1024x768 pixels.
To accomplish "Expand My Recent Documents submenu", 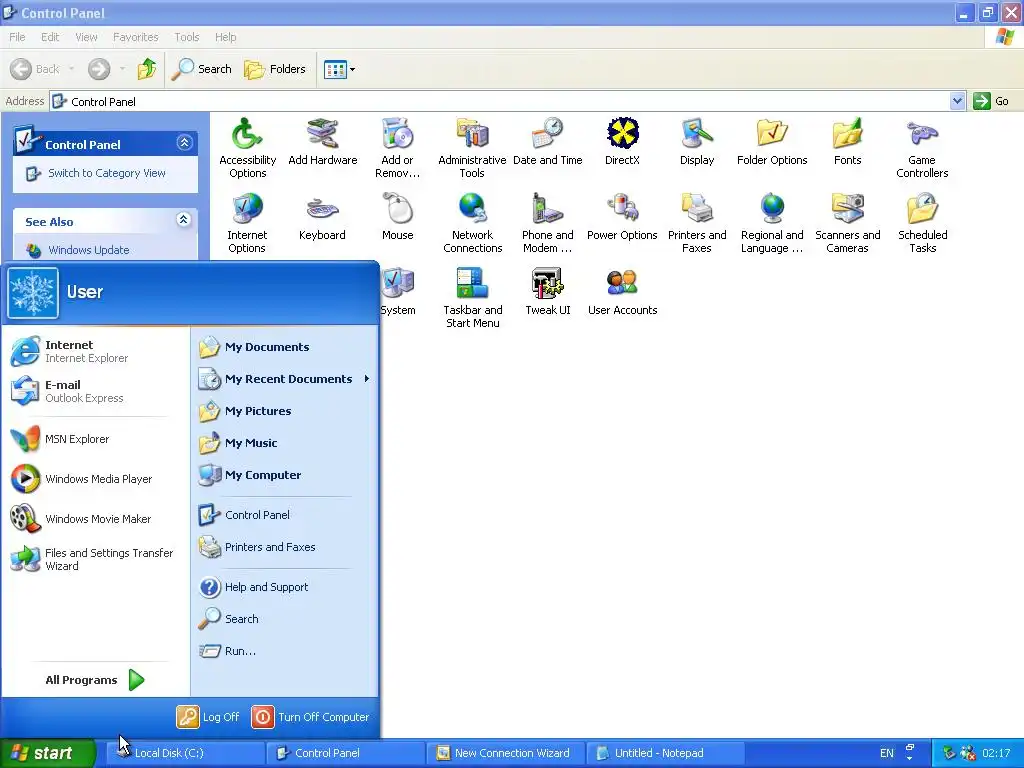I will [x=285, y=379].
